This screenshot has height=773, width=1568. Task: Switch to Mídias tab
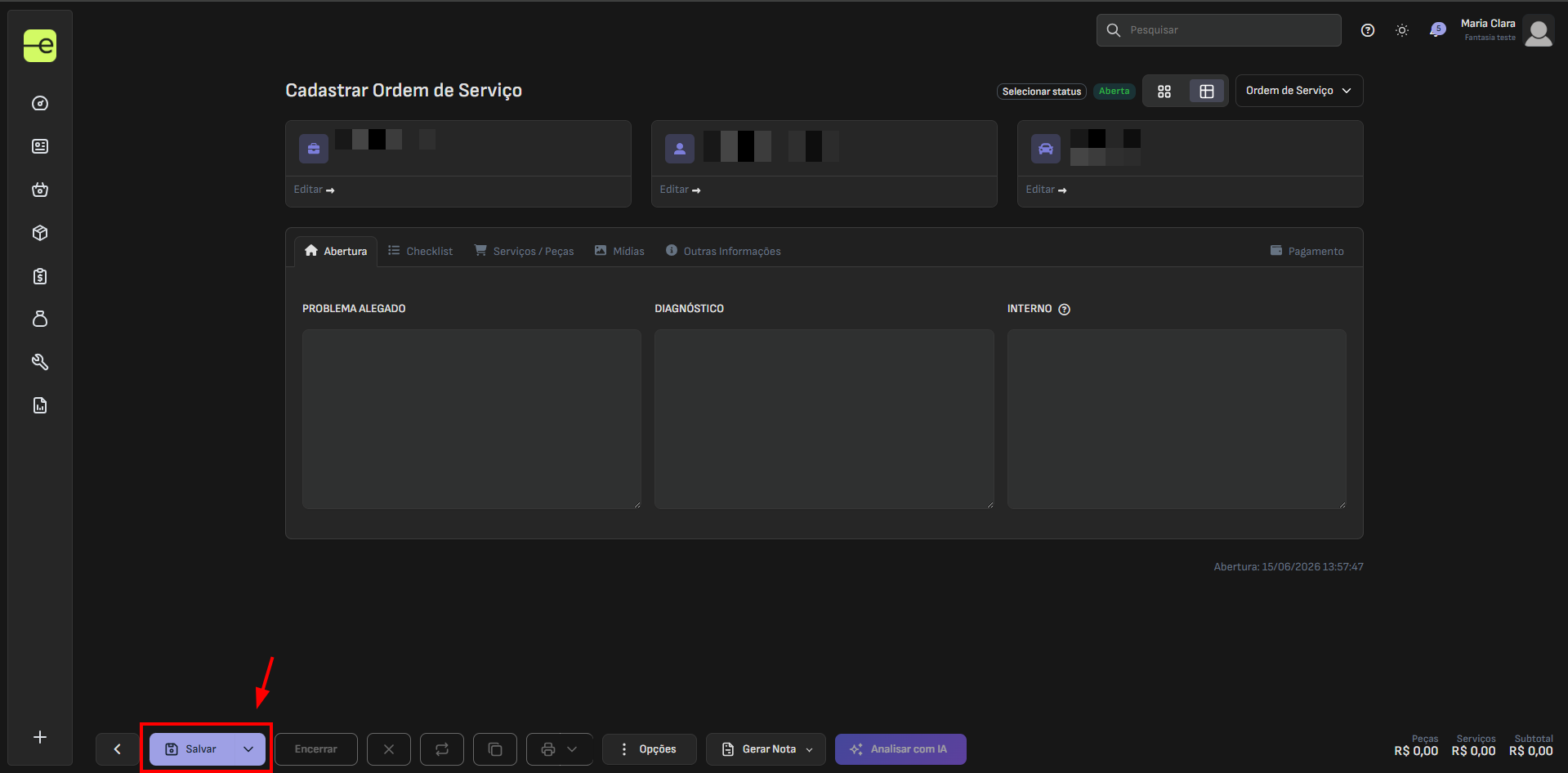click(x=619, y=251)
